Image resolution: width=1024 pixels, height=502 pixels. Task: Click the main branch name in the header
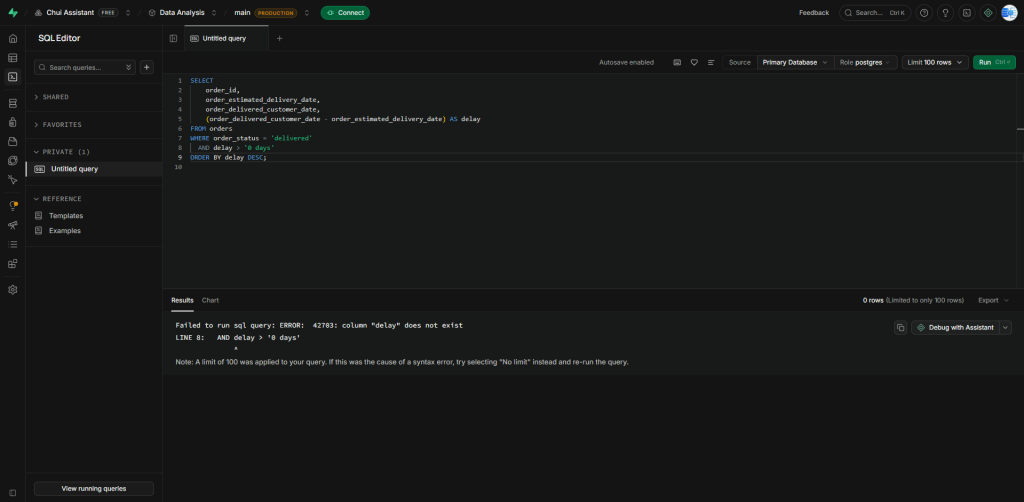(x=242, y=12)
